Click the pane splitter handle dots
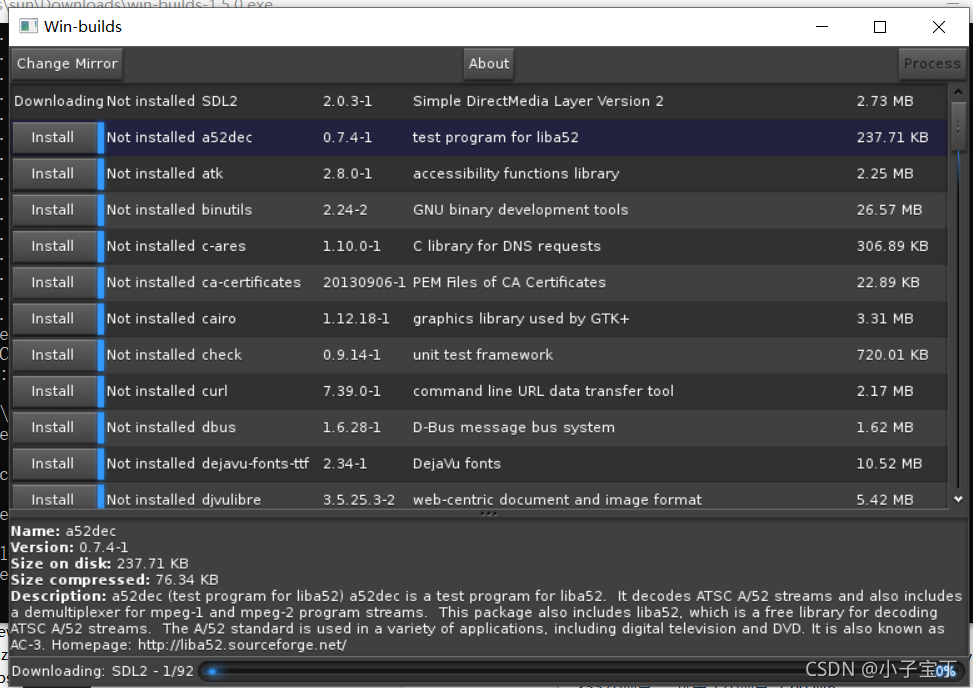Screen dimensions: 973x688 point(489,514)
